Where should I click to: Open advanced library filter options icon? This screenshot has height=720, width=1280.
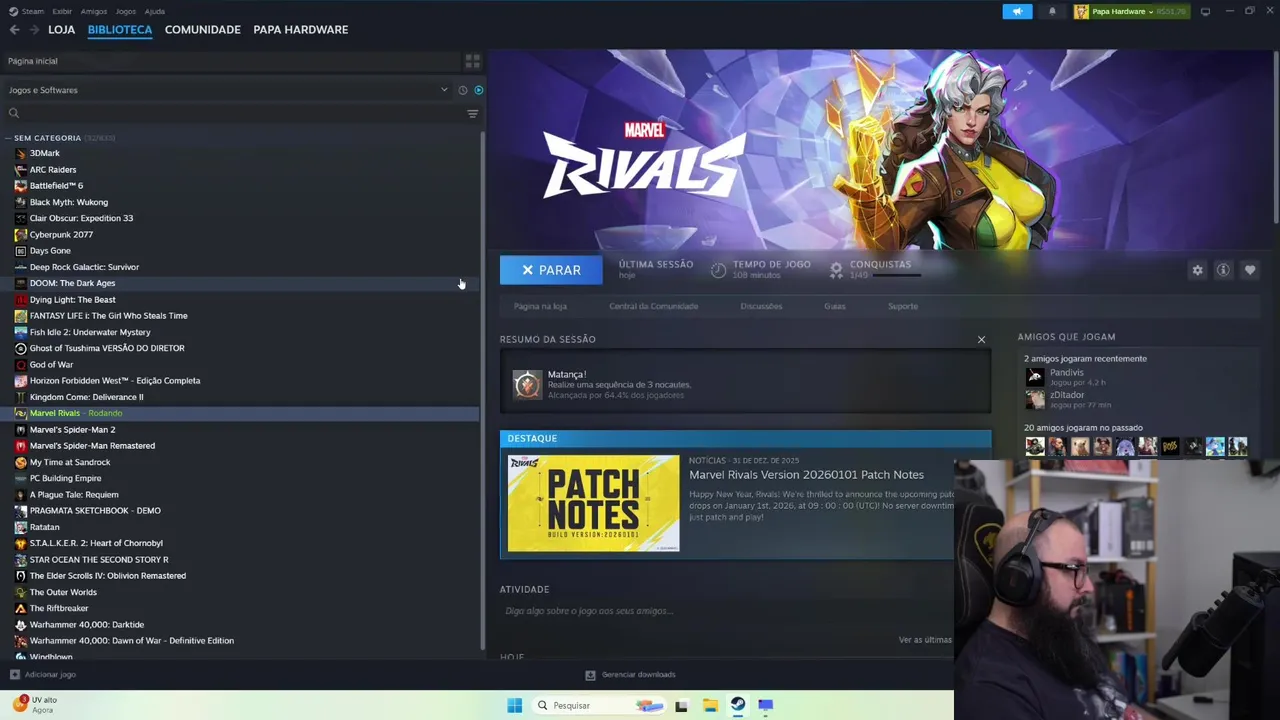[x=473, y=114]
